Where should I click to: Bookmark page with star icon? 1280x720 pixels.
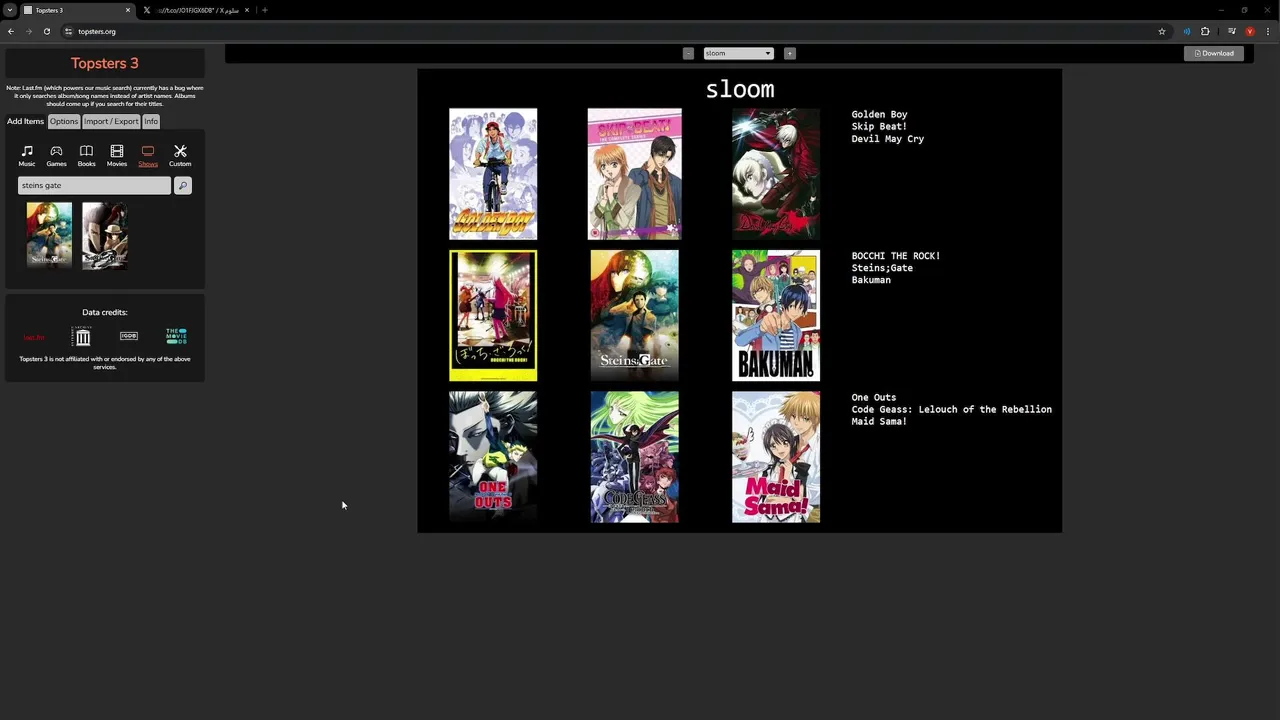click(x=1162, y=31)
